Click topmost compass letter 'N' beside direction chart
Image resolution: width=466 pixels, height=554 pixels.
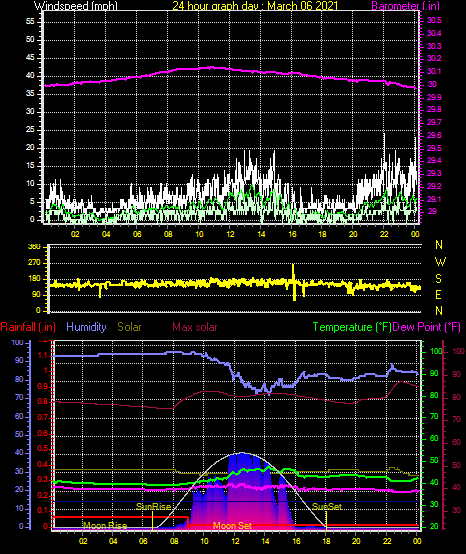pyautogui.click(x=439, y=244)
